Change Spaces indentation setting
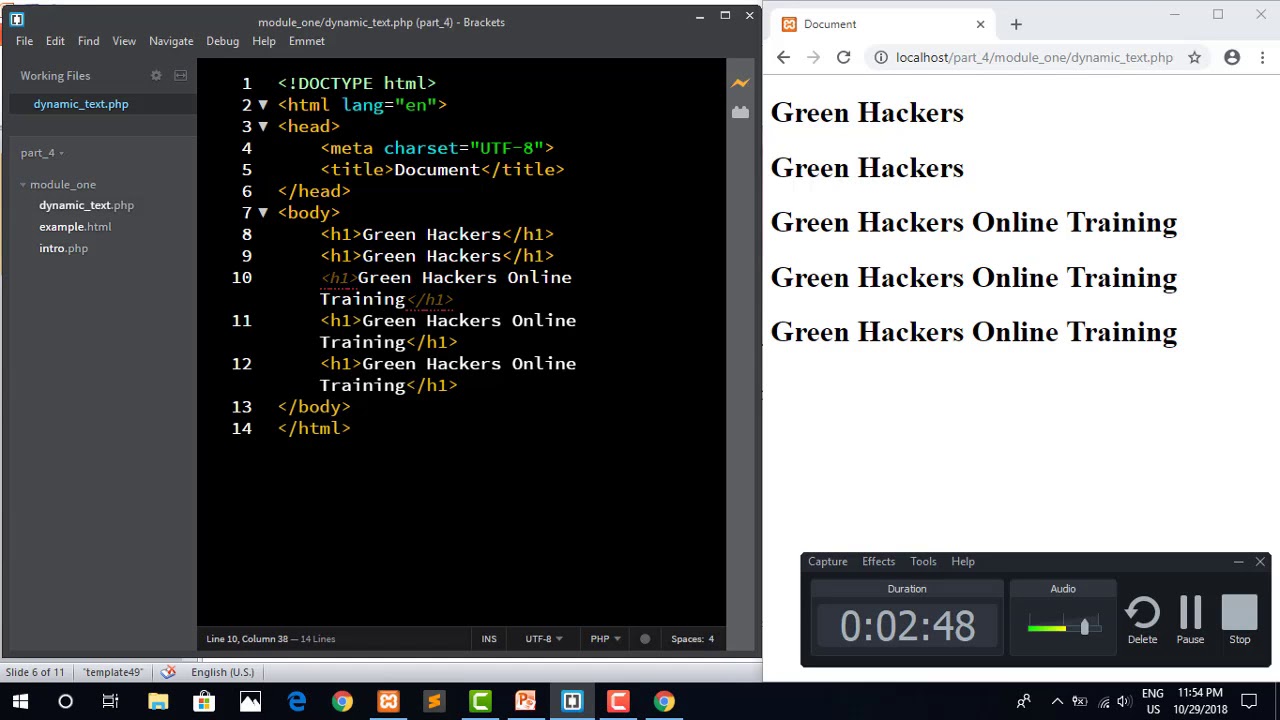 [692, 639]
